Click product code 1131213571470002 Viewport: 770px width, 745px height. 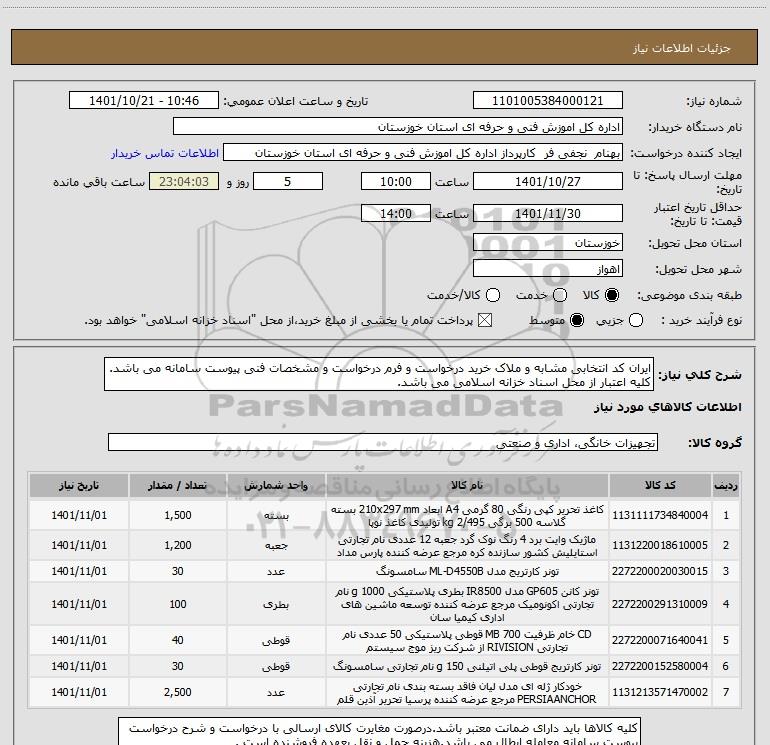tap(660, 692)
